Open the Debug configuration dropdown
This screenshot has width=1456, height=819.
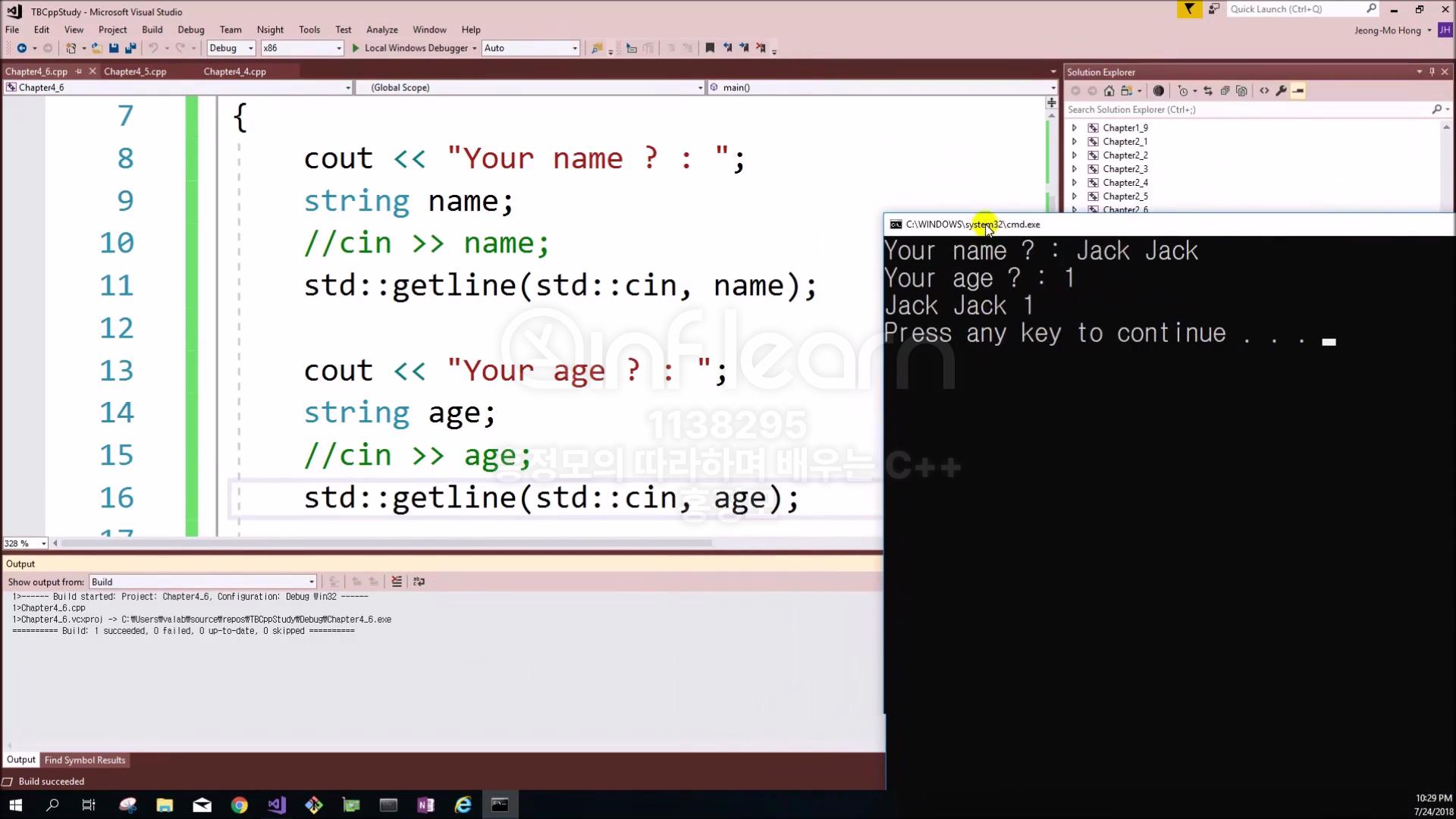[x=231, y=48]
